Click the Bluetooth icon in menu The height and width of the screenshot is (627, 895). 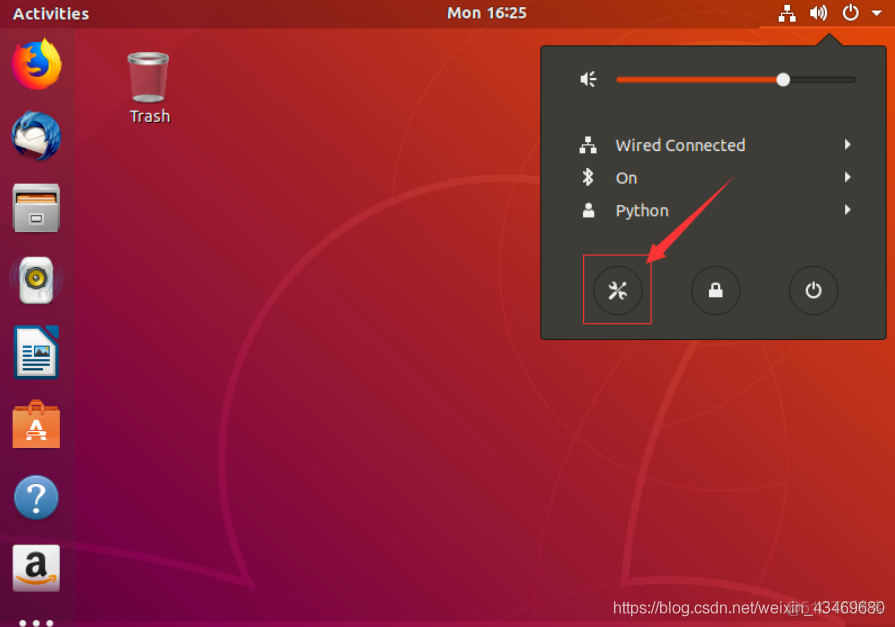tap(588, 178)
